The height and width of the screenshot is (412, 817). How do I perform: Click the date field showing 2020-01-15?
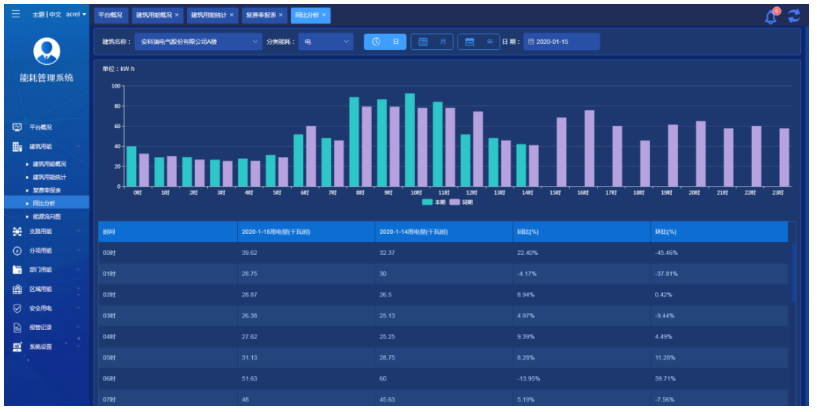tap(560, 42)
